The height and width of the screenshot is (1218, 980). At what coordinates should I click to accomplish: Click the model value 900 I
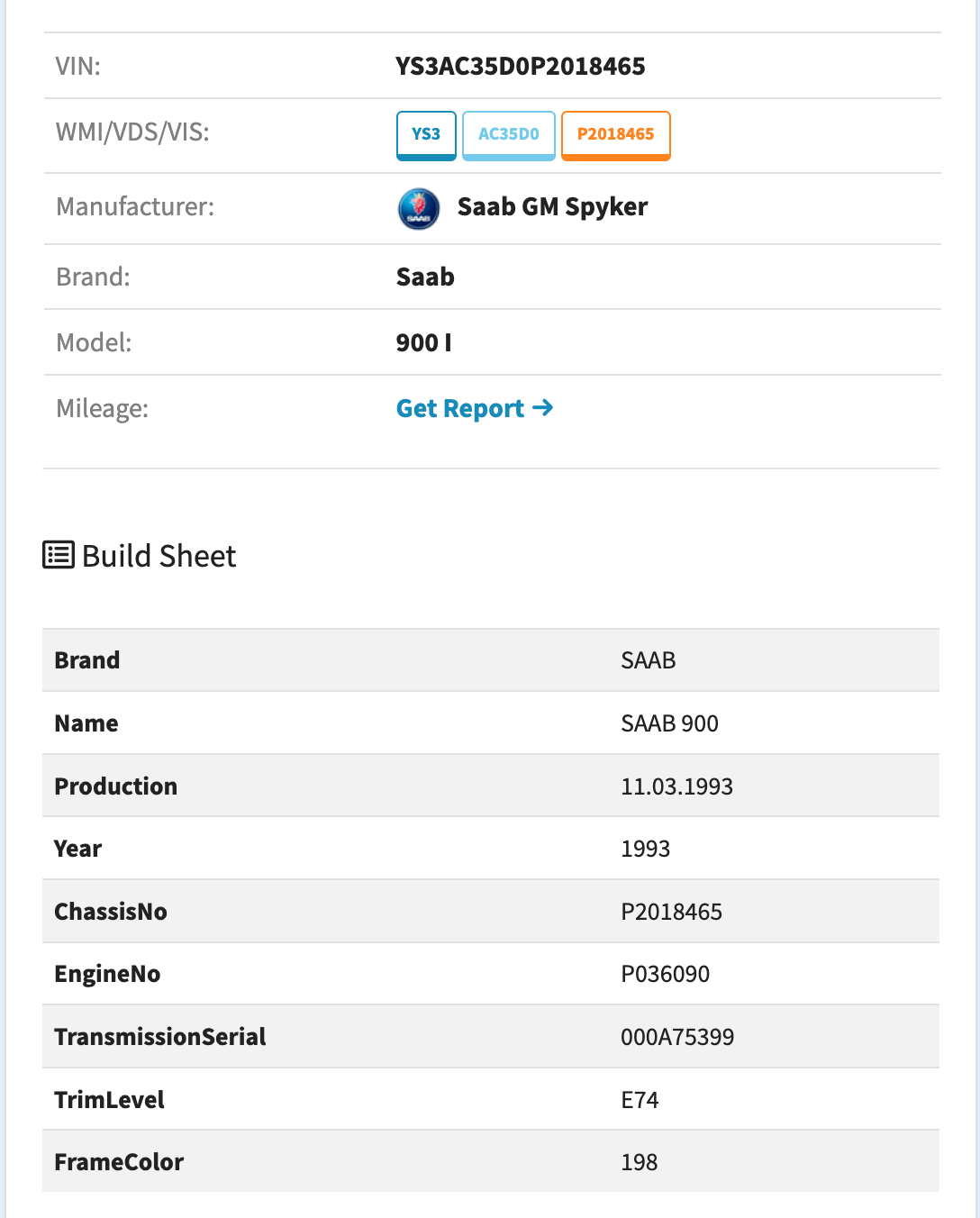click(424, 342)
